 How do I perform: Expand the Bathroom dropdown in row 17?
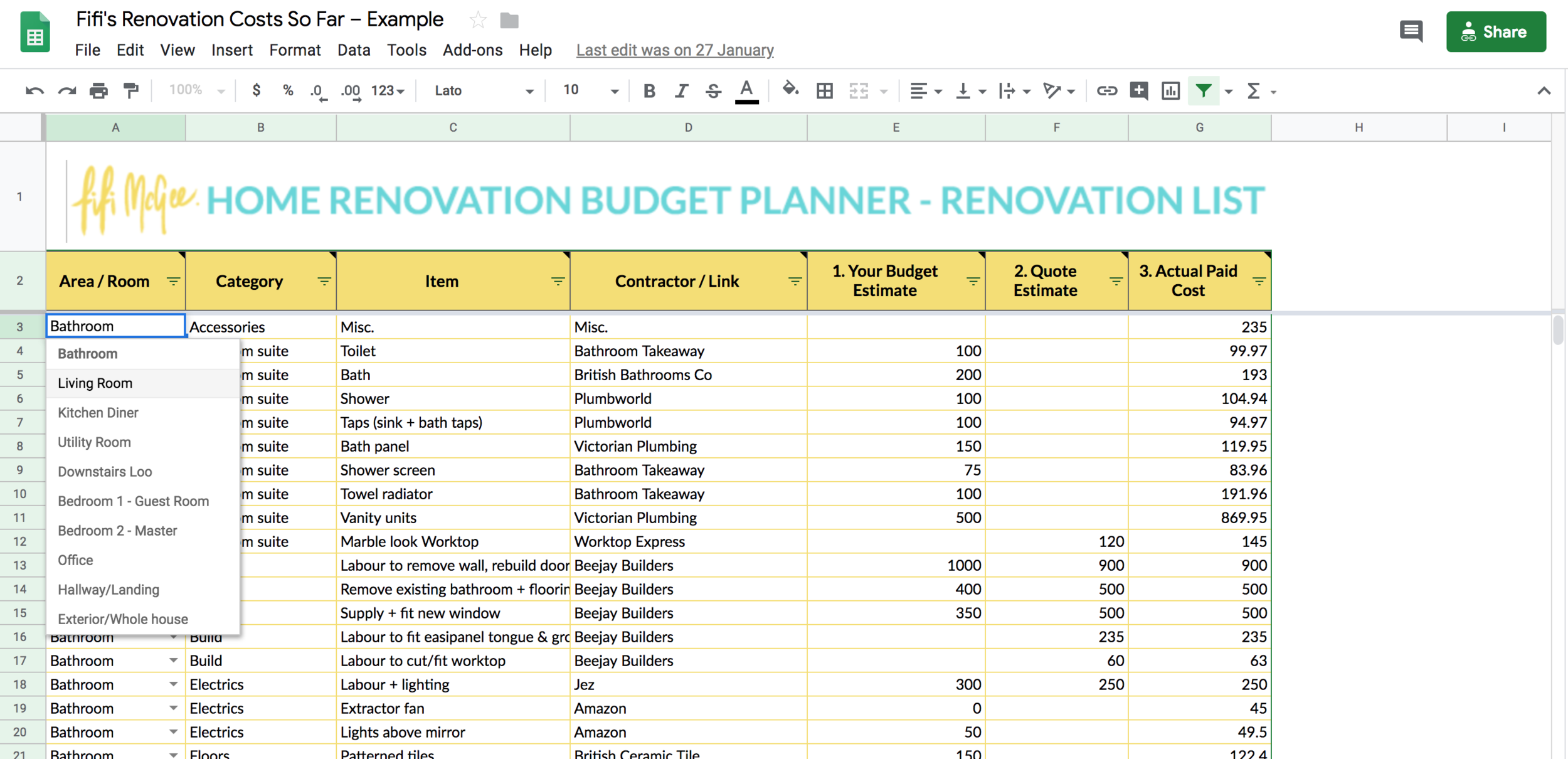[x=173, y=661]
